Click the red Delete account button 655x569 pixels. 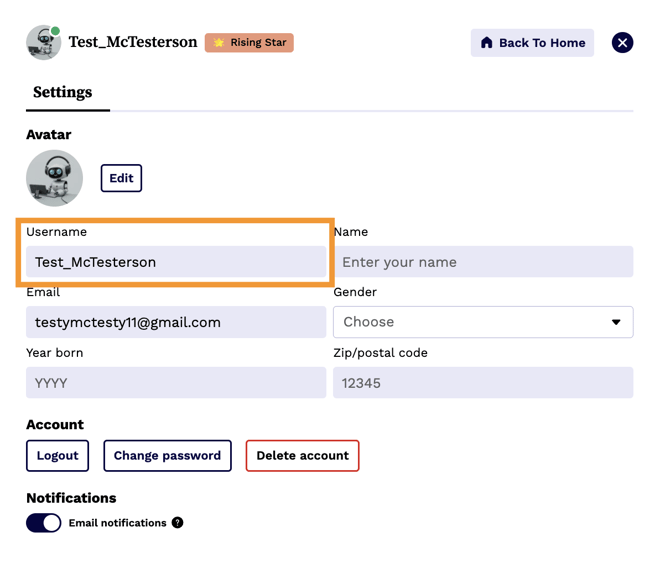[x=302, y=456]
